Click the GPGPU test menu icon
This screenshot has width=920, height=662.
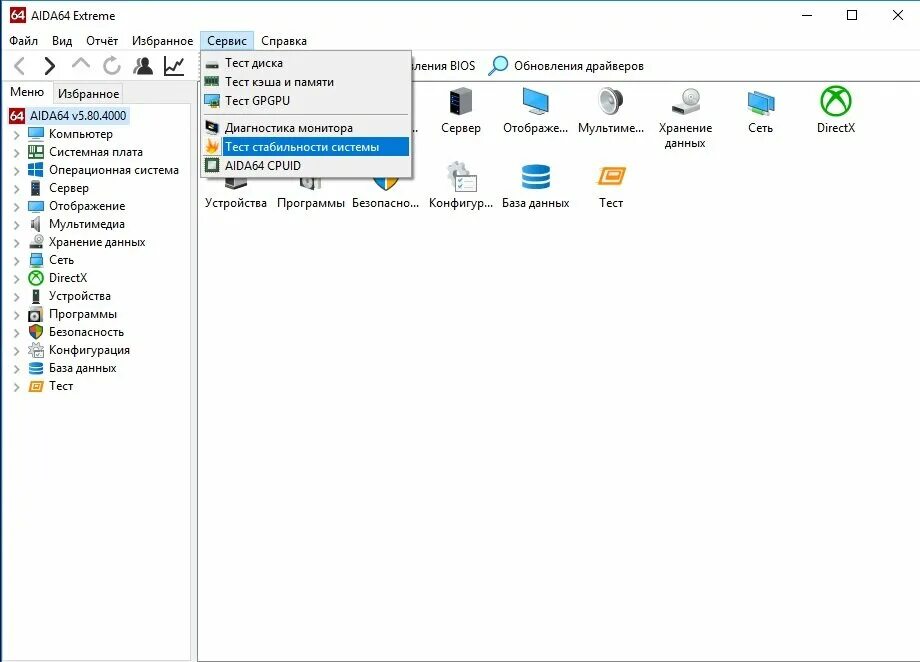point(212,100)
